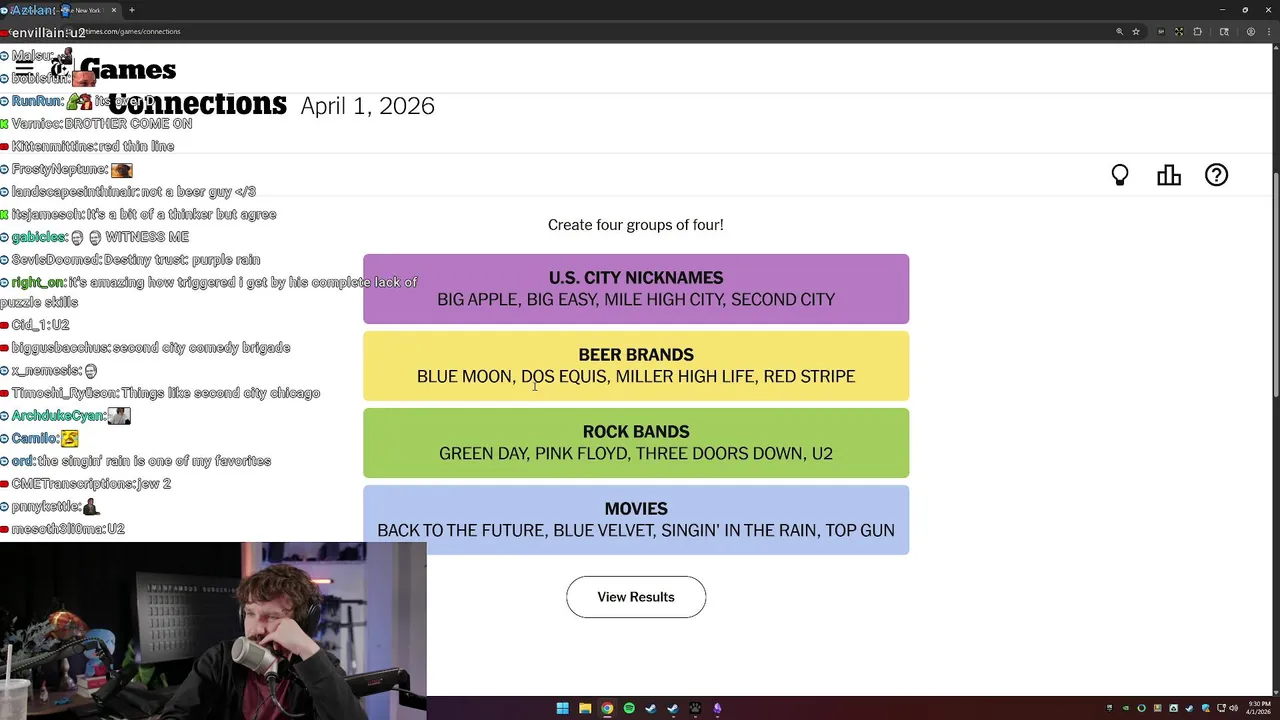
Task: Open the hint lightbulb icon
Action: [x=1120, y=175]
